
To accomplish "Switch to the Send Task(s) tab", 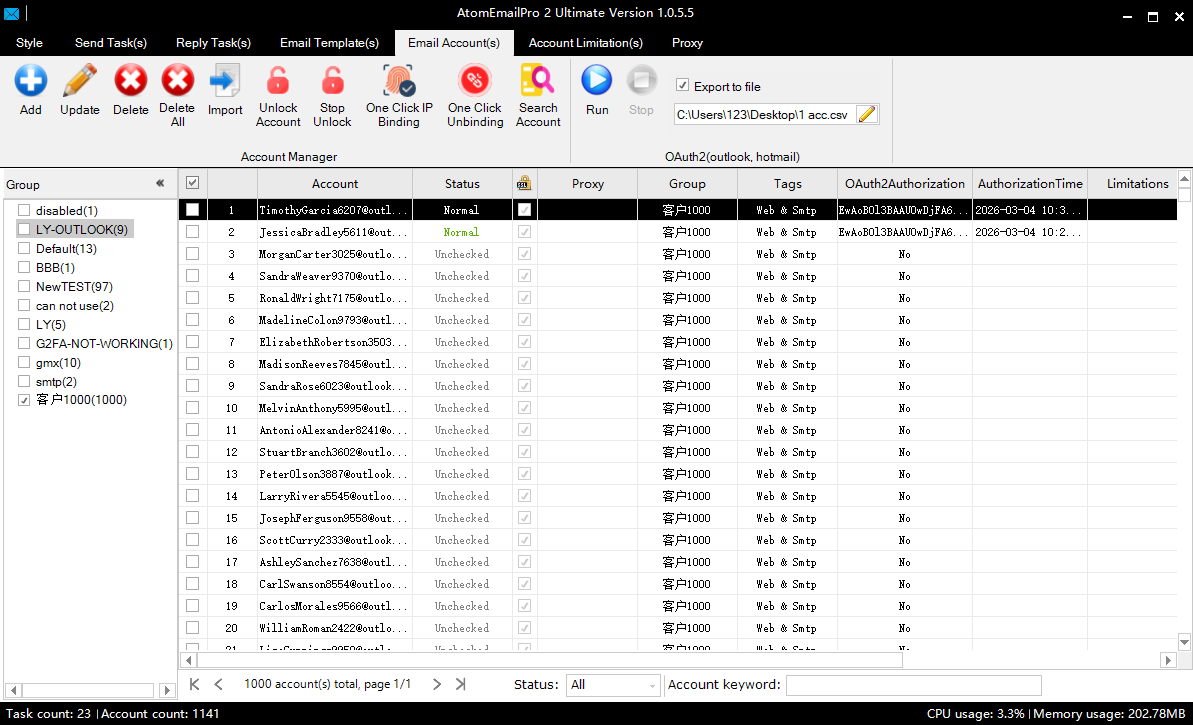I will tap(110, 43).
